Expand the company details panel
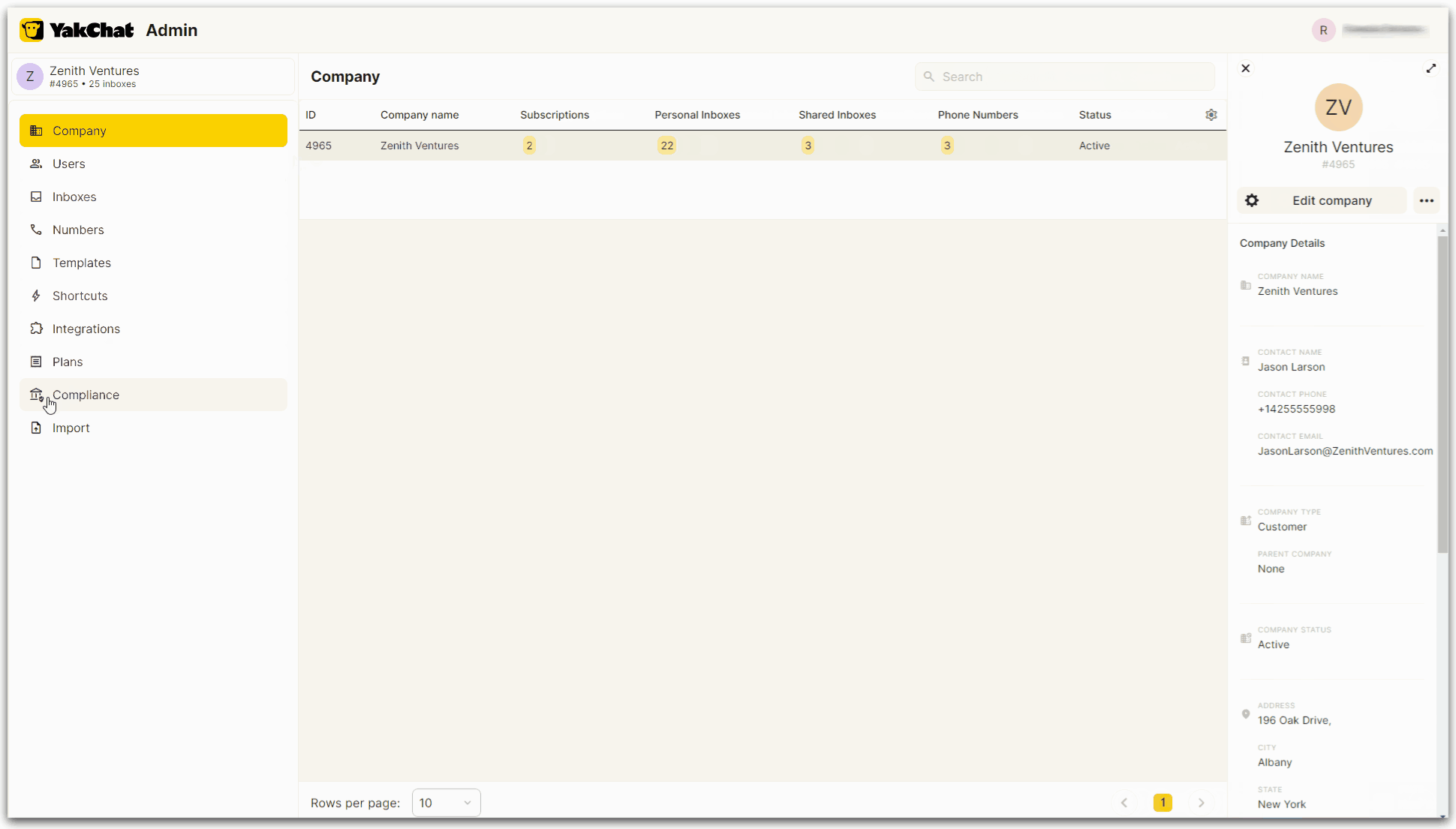This screenshot has width=1456, height=829. coord(1430,68)
